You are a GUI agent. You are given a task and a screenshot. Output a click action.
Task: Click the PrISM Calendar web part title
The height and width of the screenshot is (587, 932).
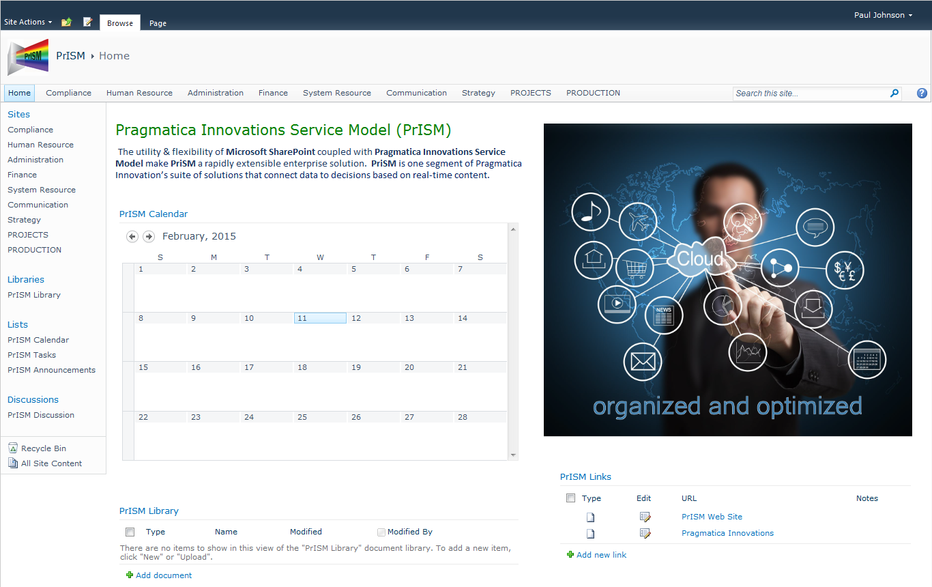tap(153, 214)
